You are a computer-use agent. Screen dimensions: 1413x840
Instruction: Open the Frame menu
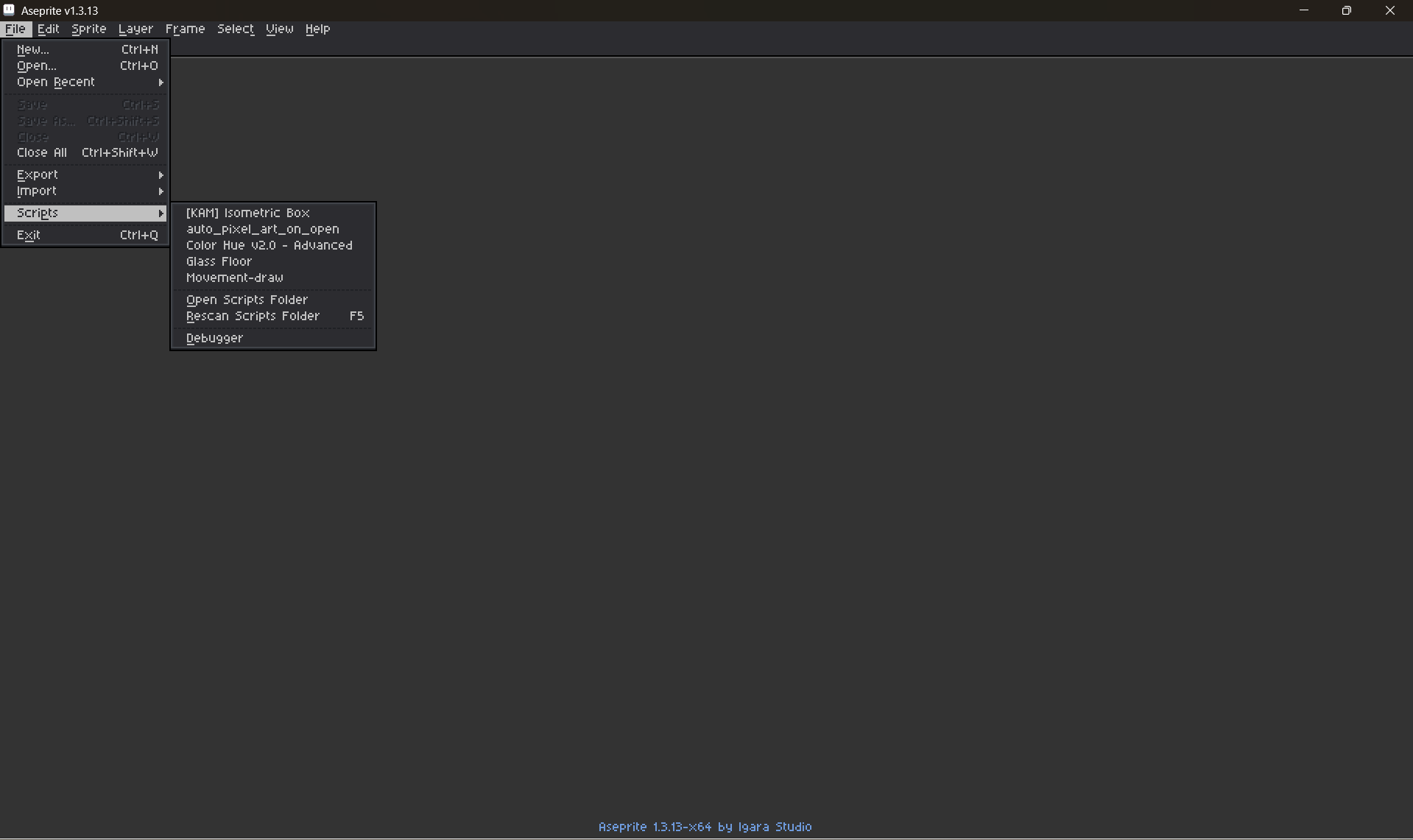[185, 29]
